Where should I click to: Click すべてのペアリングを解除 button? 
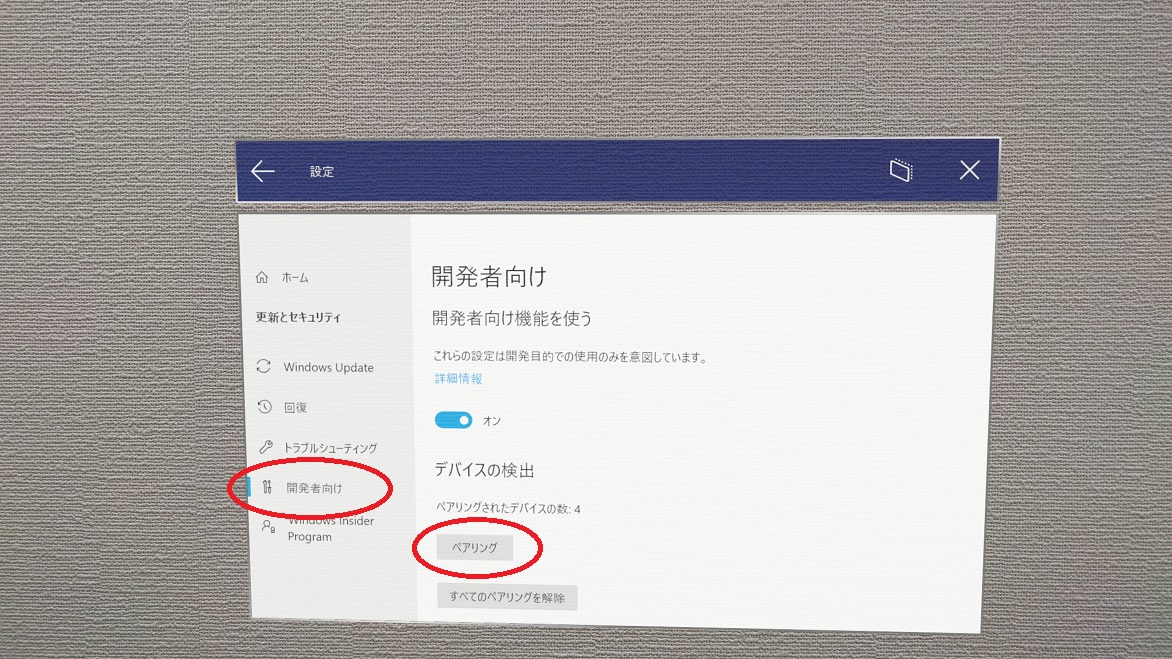(x=507, y=597)
